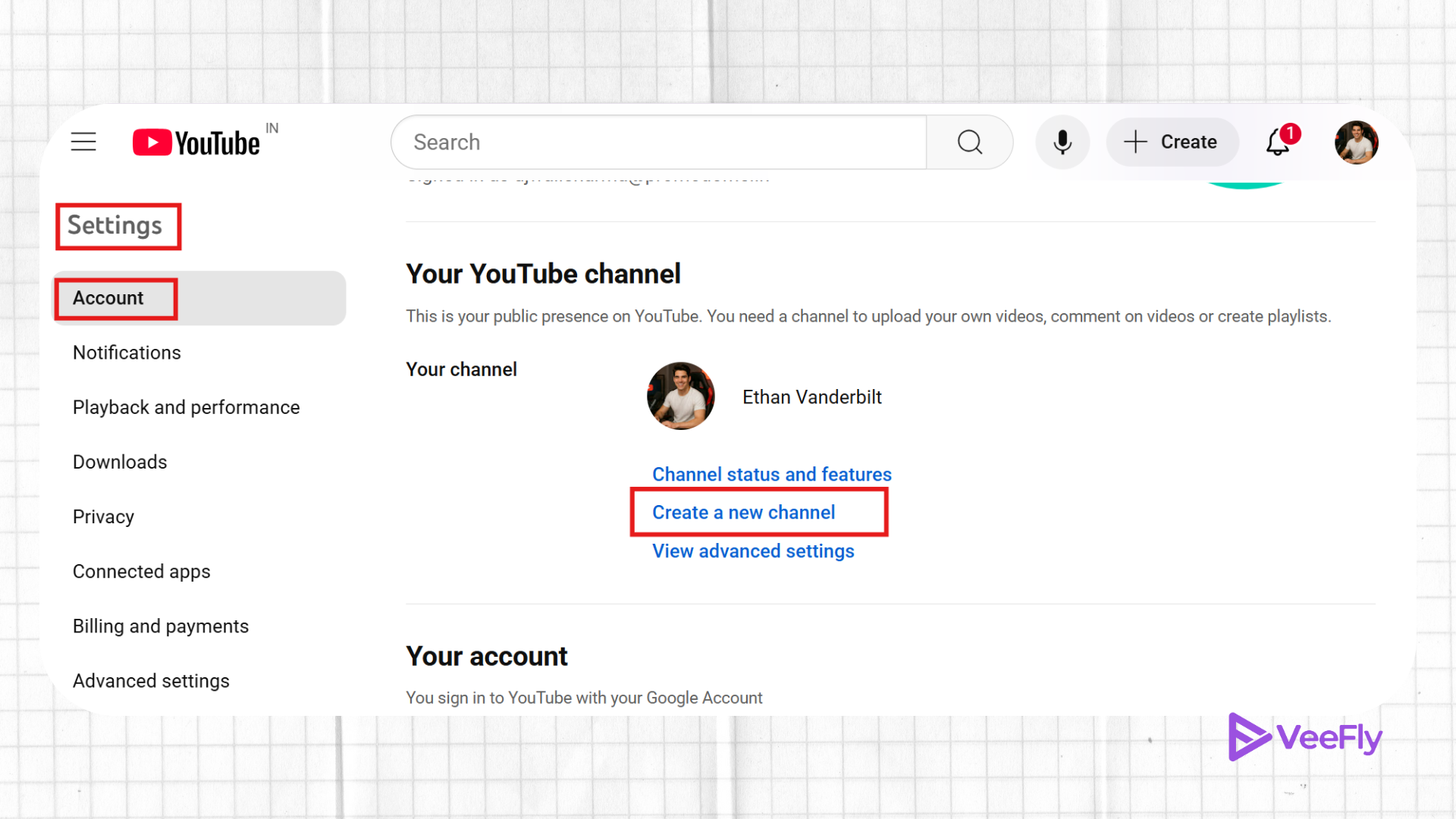Click the Create button
1456x819 pixels.
click(1172, 142)
